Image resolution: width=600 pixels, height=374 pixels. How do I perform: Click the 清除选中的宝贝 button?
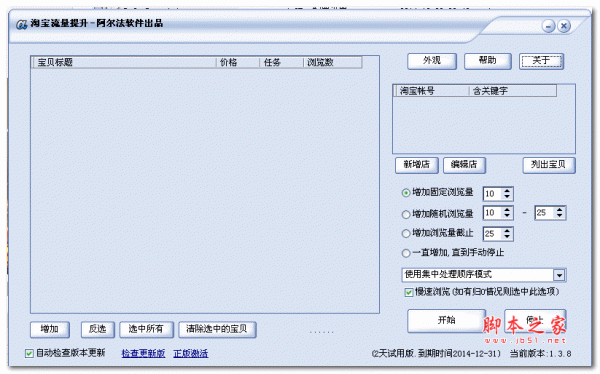[x=217, y=329]
